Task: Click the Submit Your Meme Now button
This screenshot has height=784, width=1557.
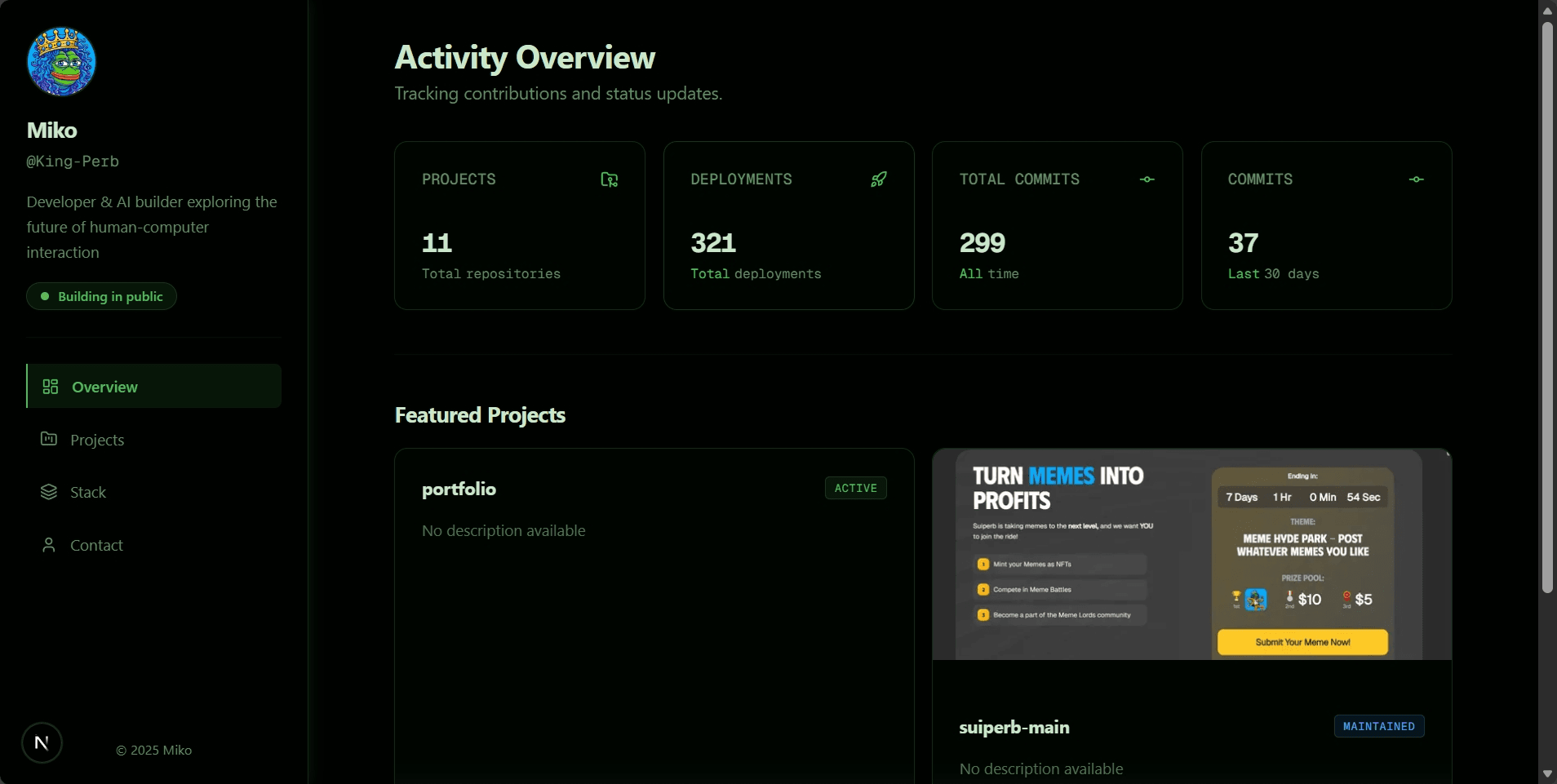Action: [x=1302, y=643]
